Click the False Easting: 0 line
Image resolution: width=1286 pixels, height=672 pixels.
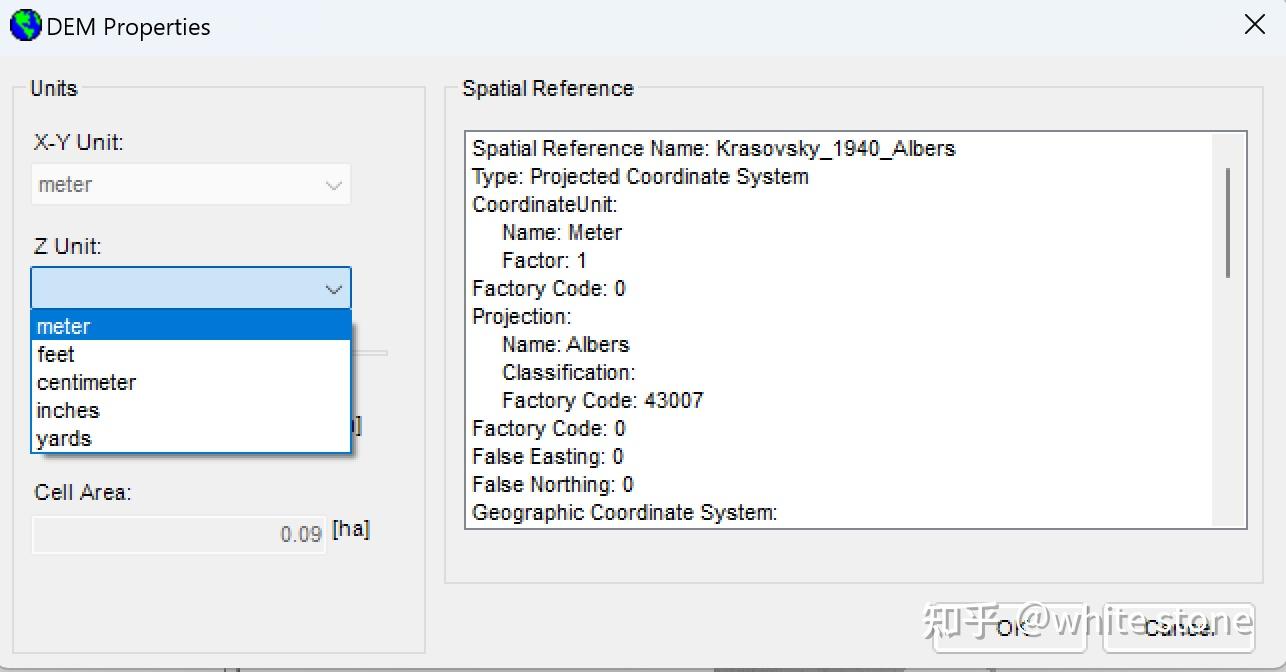pos(548,457)
